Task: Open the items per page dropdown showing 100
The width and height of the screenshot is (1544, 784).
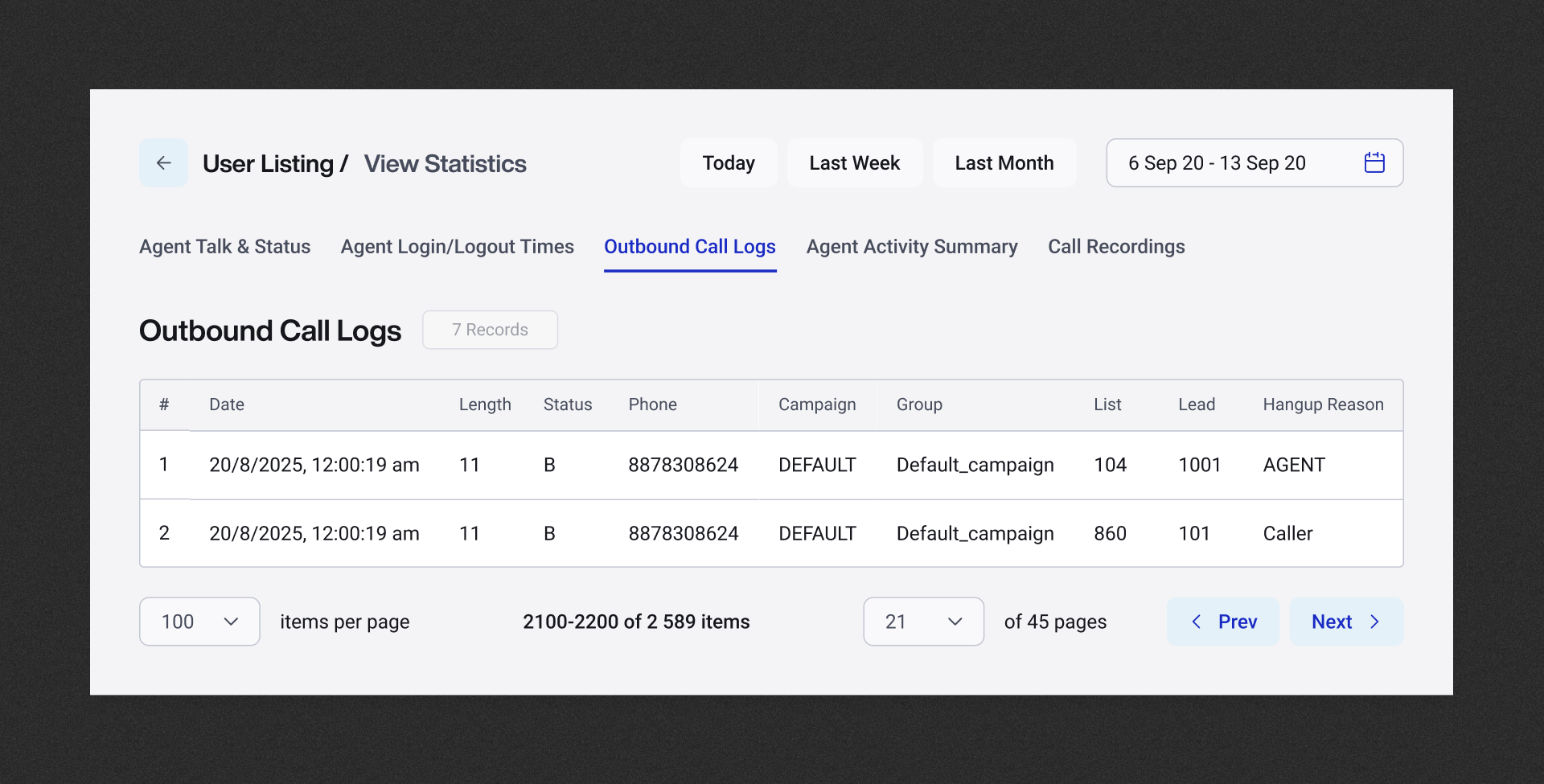Action: click(199, 621)
